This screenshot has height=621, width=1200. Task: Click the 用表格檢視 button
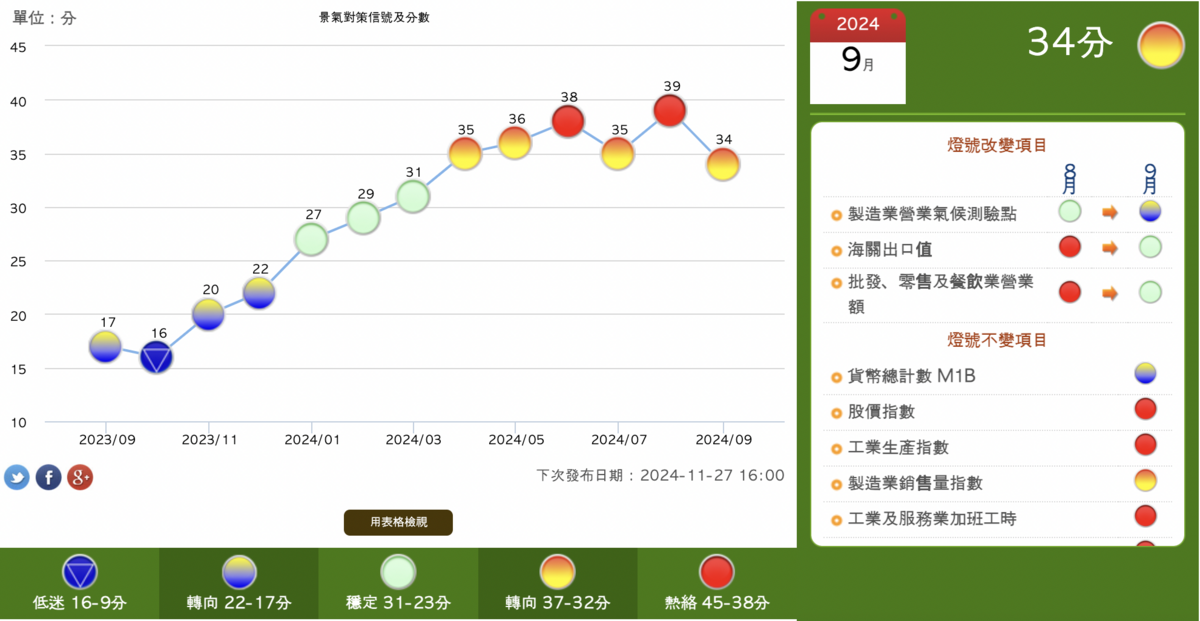tap(398, 522)
